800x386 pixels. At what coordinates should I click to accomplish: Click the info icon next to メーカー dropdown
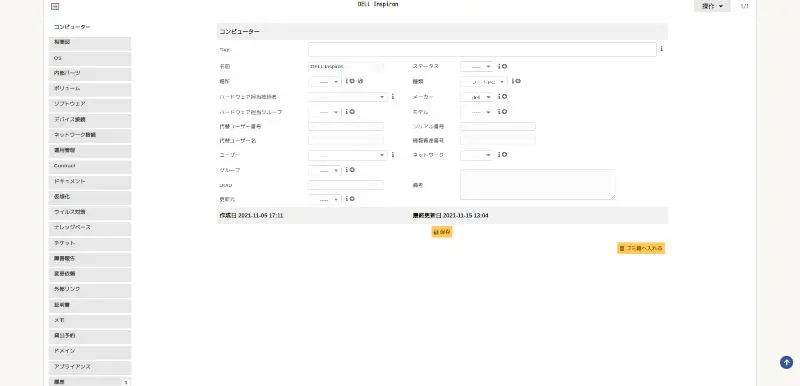click(499, 96)
